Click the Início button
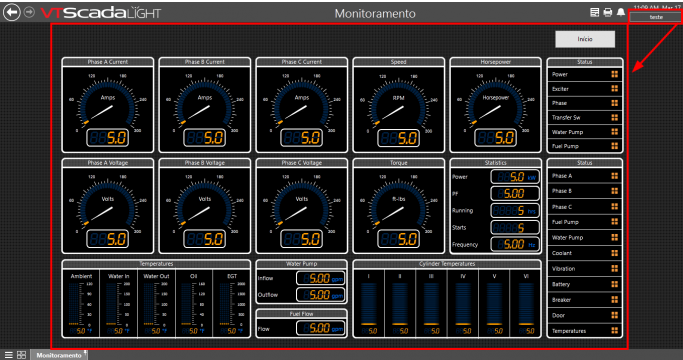This screenshot has width=683, height=360. (585, 39)
